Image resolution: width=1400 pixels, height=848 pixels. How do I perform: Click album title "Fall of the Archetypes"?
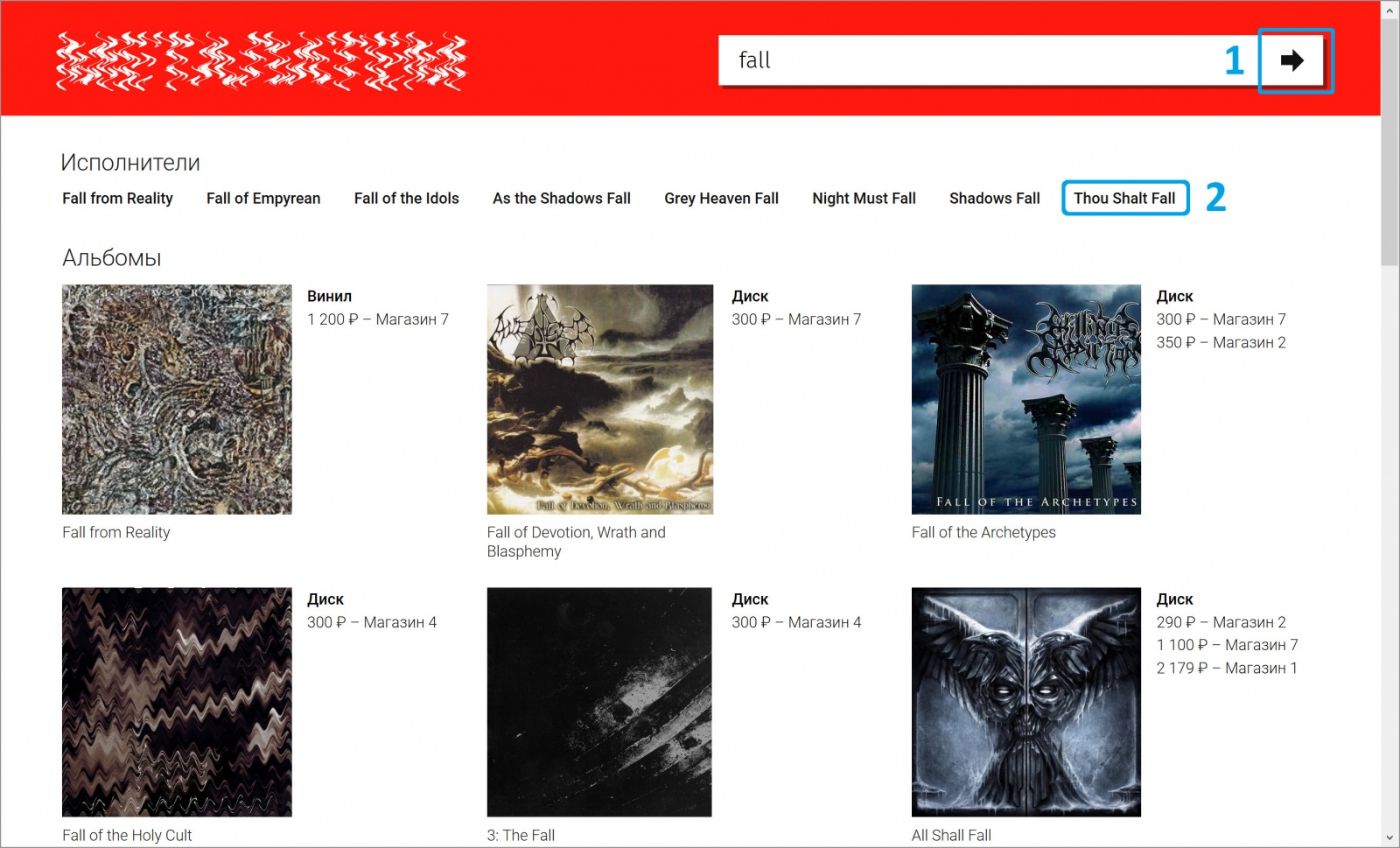(983, 532)
